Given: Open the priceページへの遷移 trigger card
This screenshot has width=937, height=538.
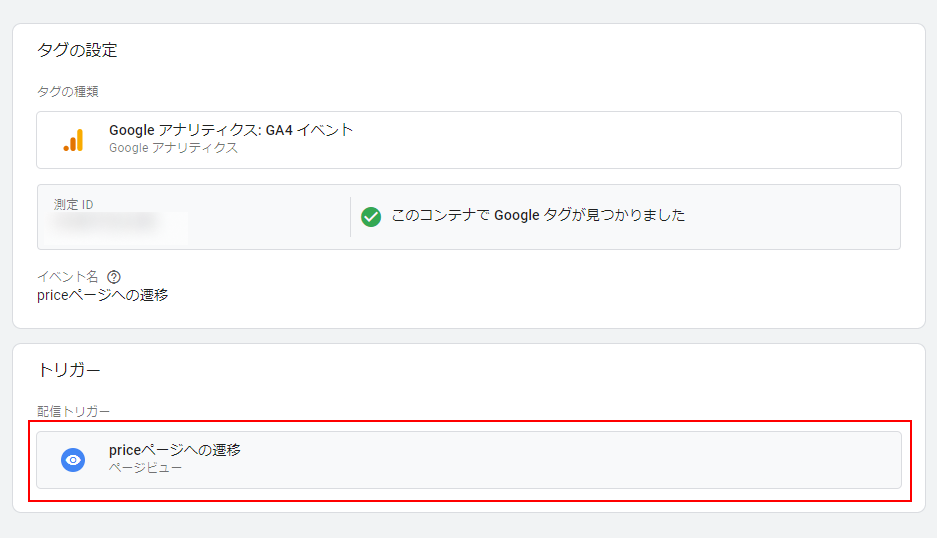Looking at the screenshot, I should [x=469, y=460].
